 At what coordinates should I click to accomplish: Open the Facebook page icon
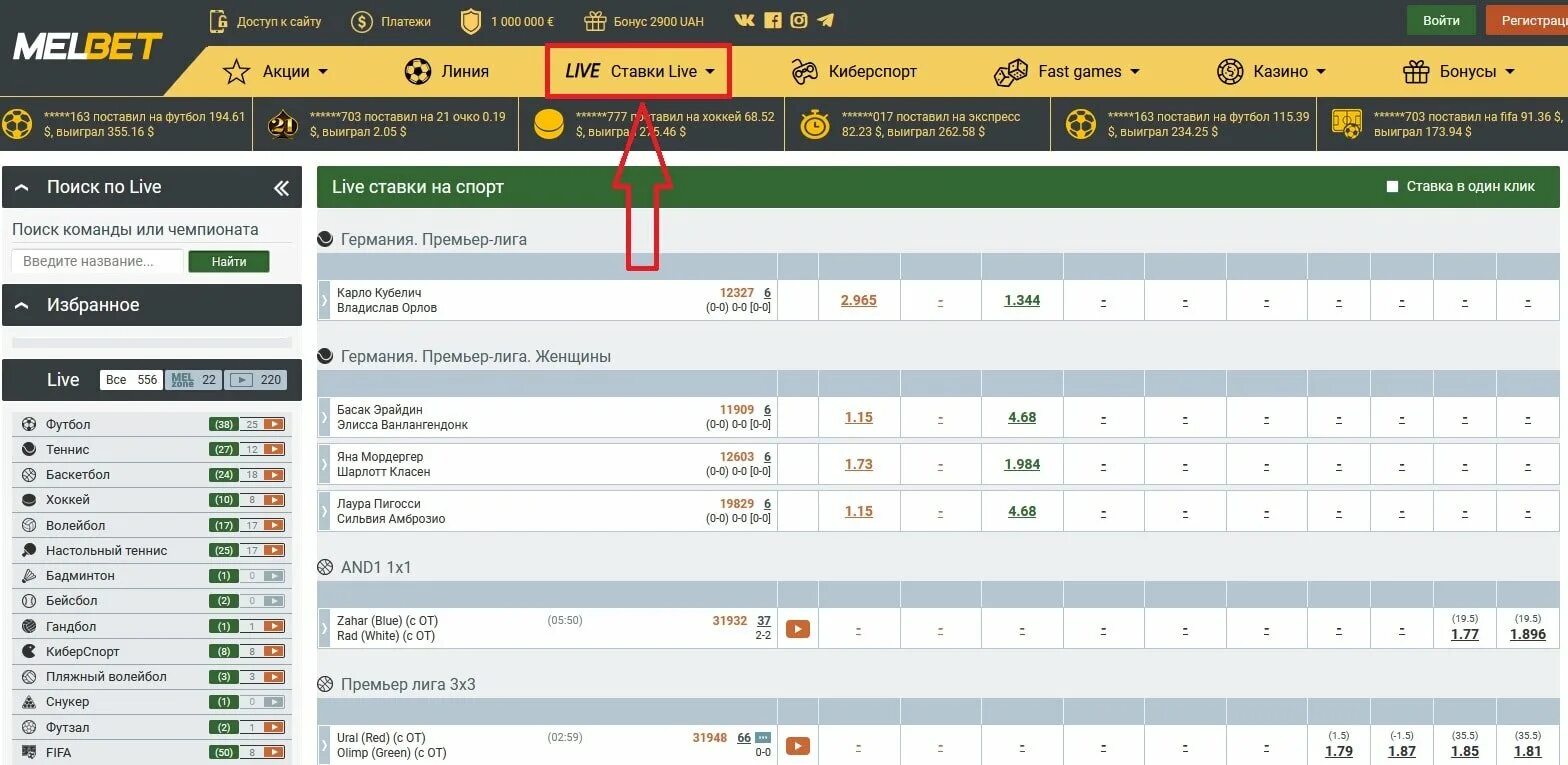point(772,20)
